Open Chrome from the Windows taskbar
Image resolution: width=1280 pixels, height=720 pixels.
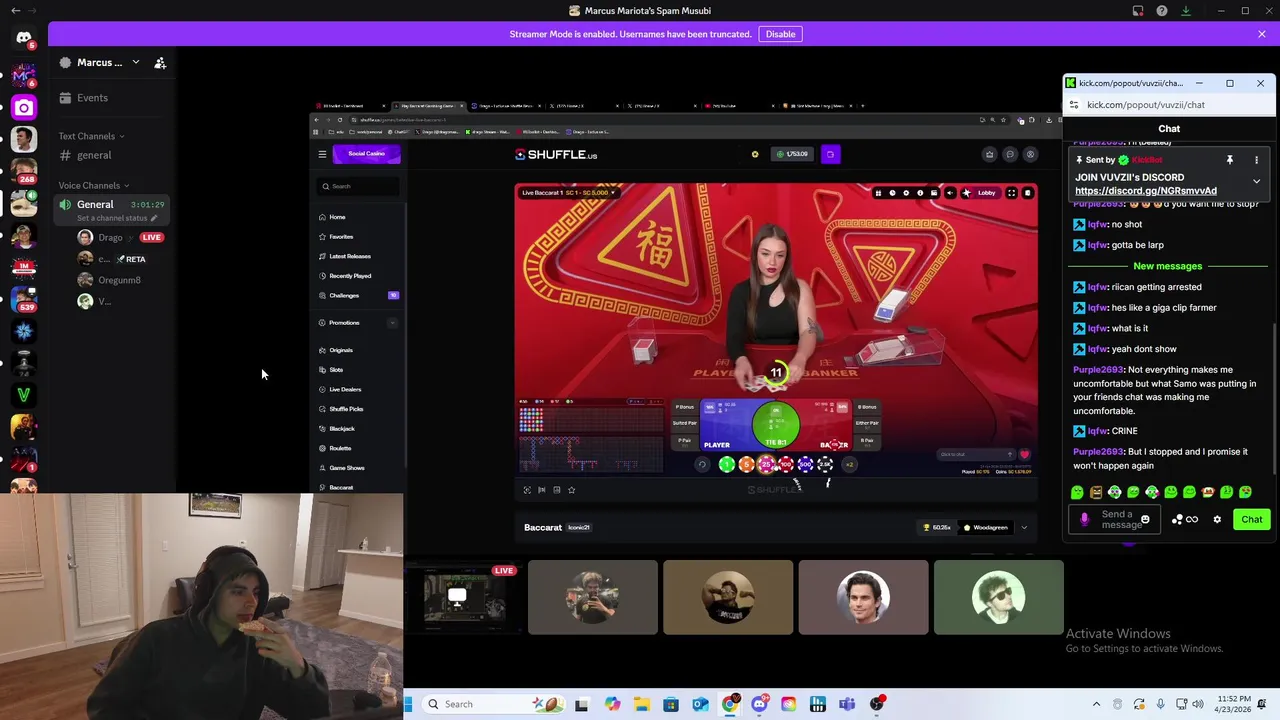click(x=730, y=704)
